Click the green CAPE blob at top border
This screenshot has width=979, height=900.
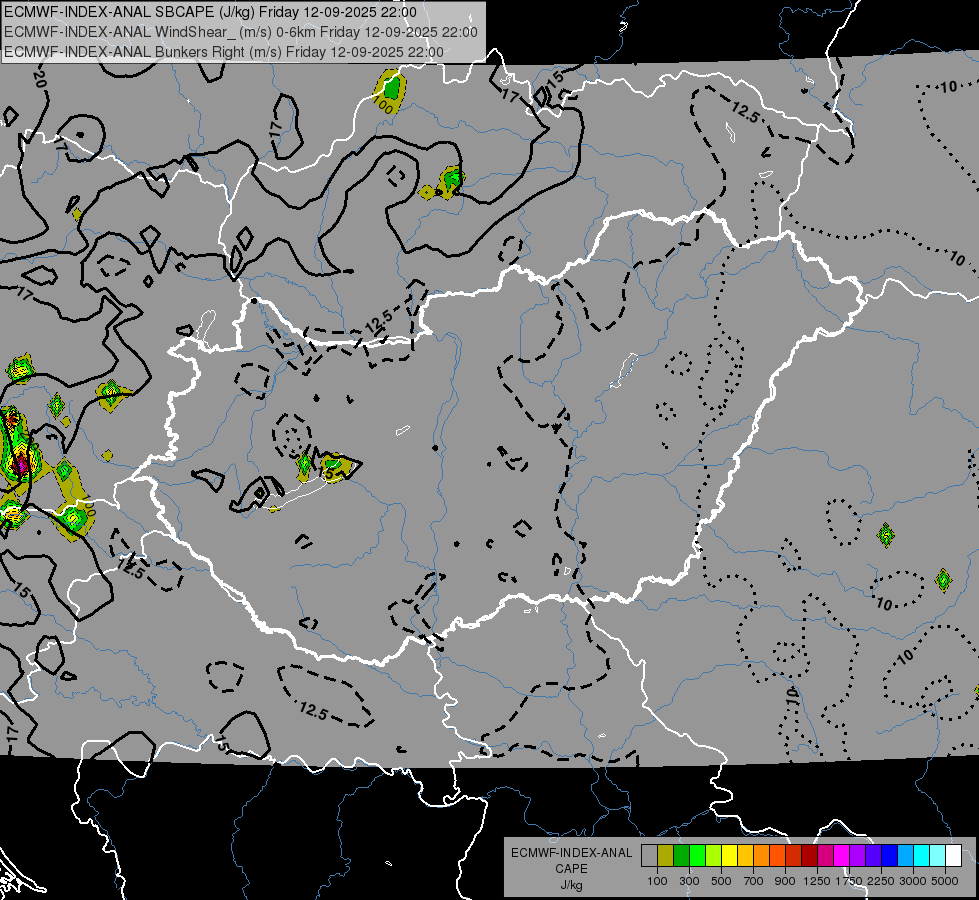tap(391, 87)
